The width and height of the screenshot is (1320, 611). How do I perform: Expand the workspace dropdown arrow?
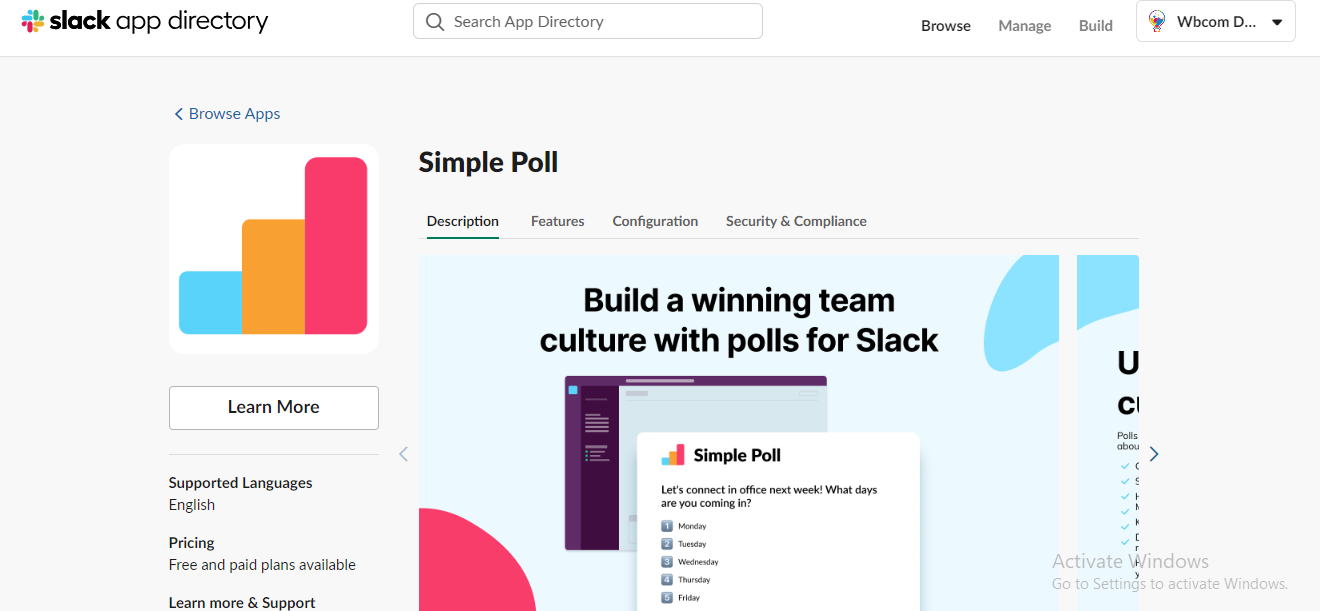tap(1277, 22)
